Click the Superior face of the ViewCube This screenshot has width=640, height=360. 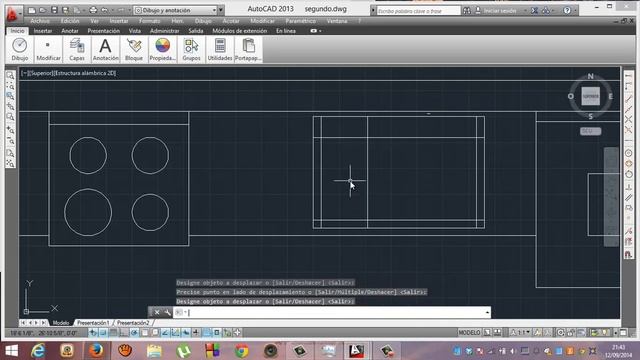591,96
